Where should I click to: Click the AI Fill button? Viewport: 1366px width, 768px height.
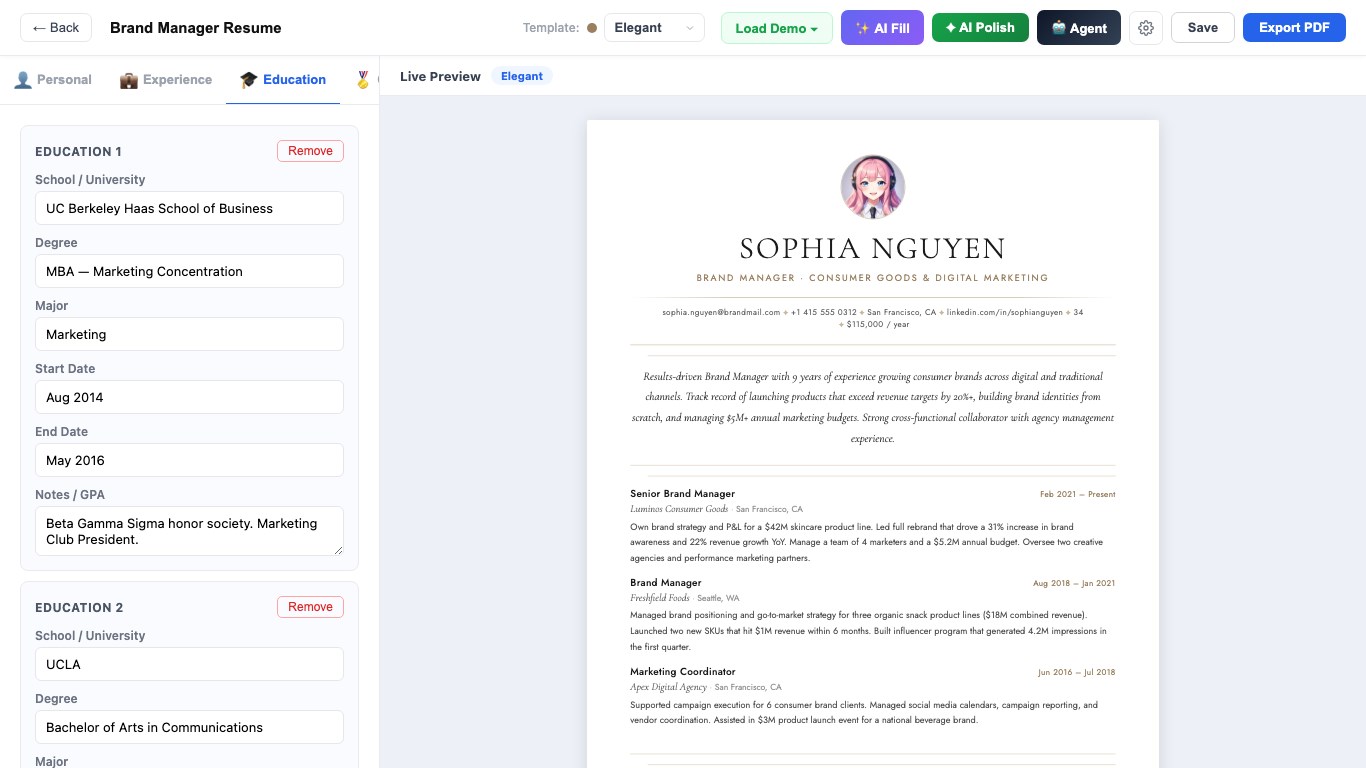click(882, 28)
